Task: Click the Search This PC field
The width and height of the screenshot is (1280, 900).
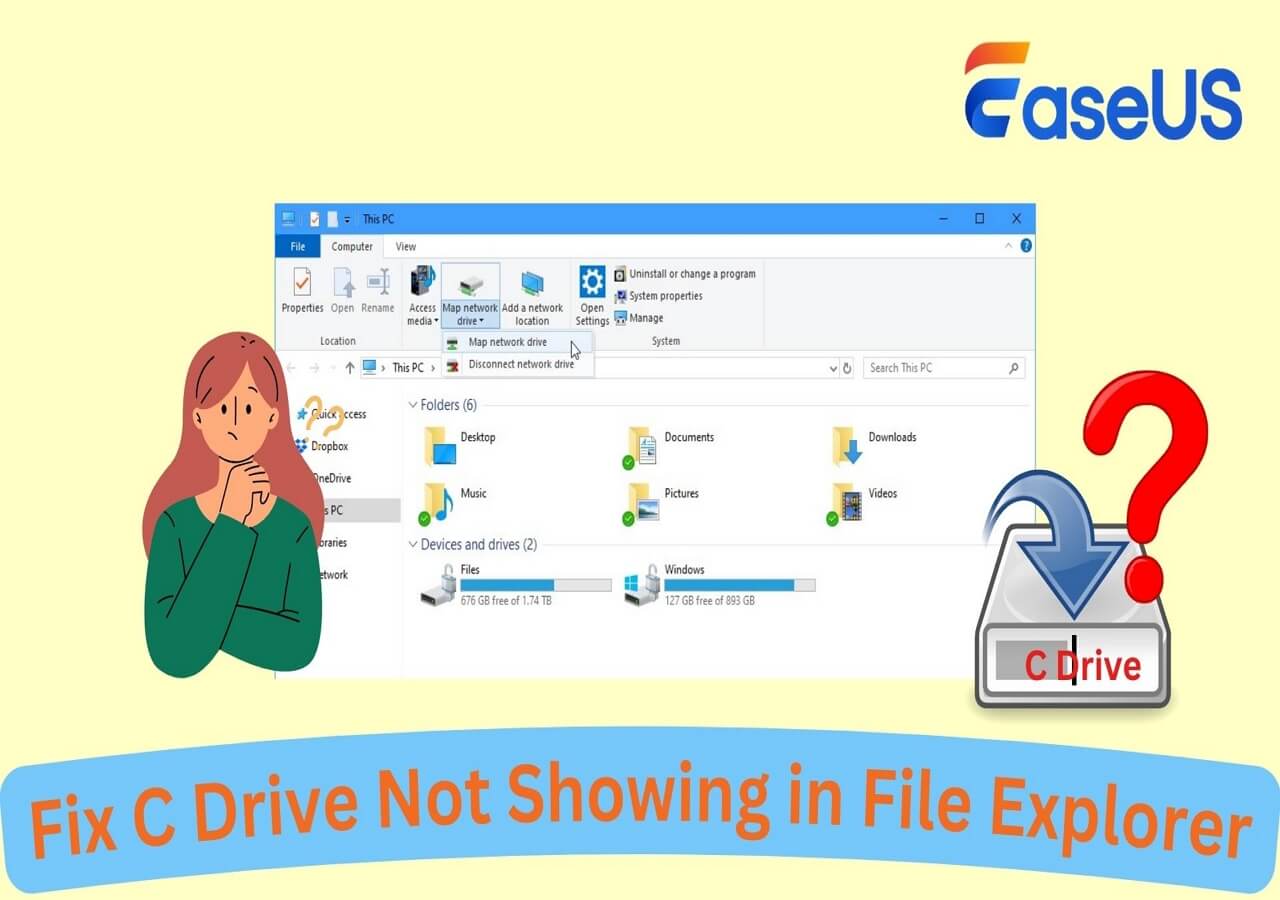Action: click(x=944, y=368)
